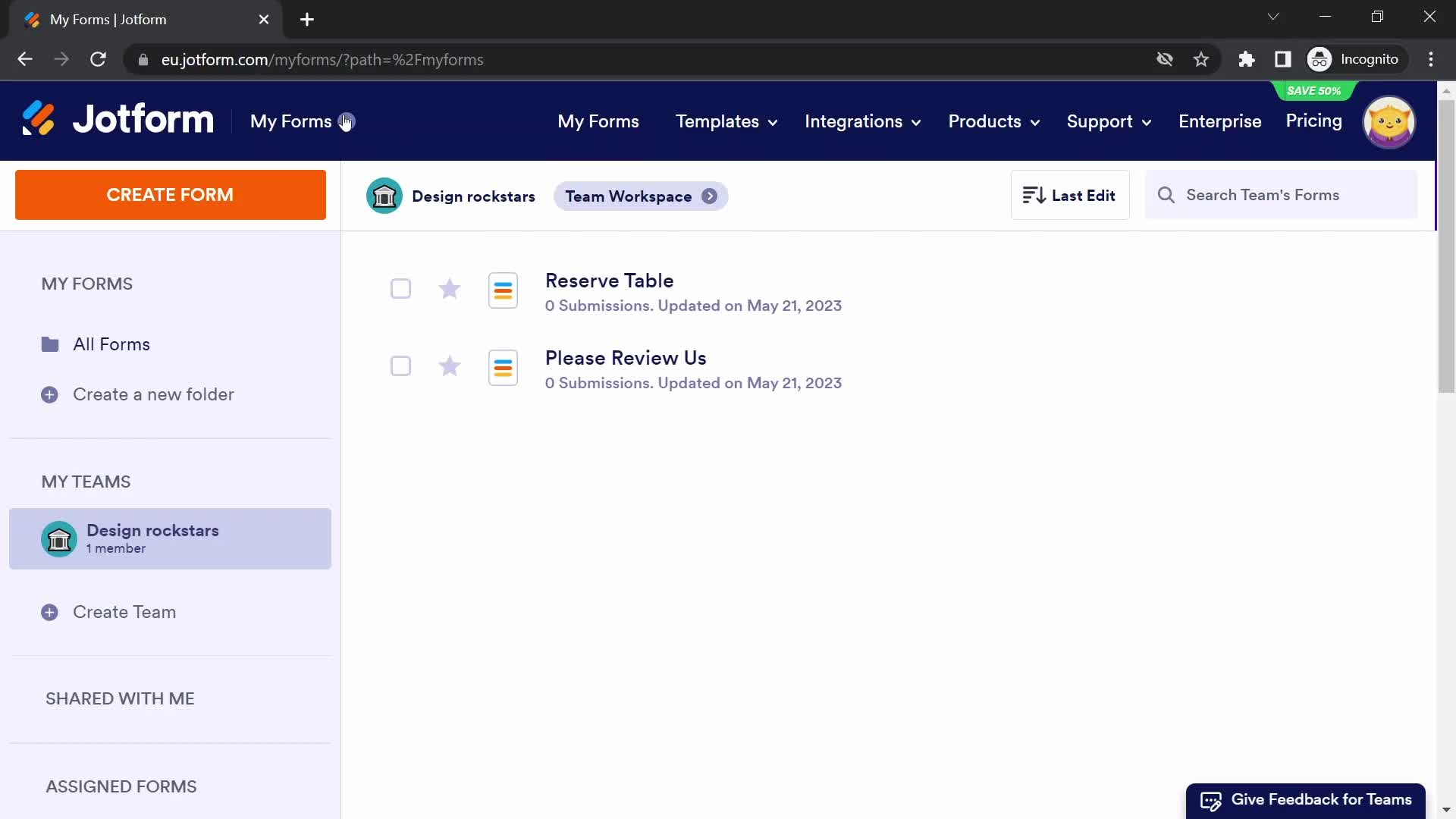Click the browser forward arrow
The image size is (1456, 819).
tap(61, 59)
